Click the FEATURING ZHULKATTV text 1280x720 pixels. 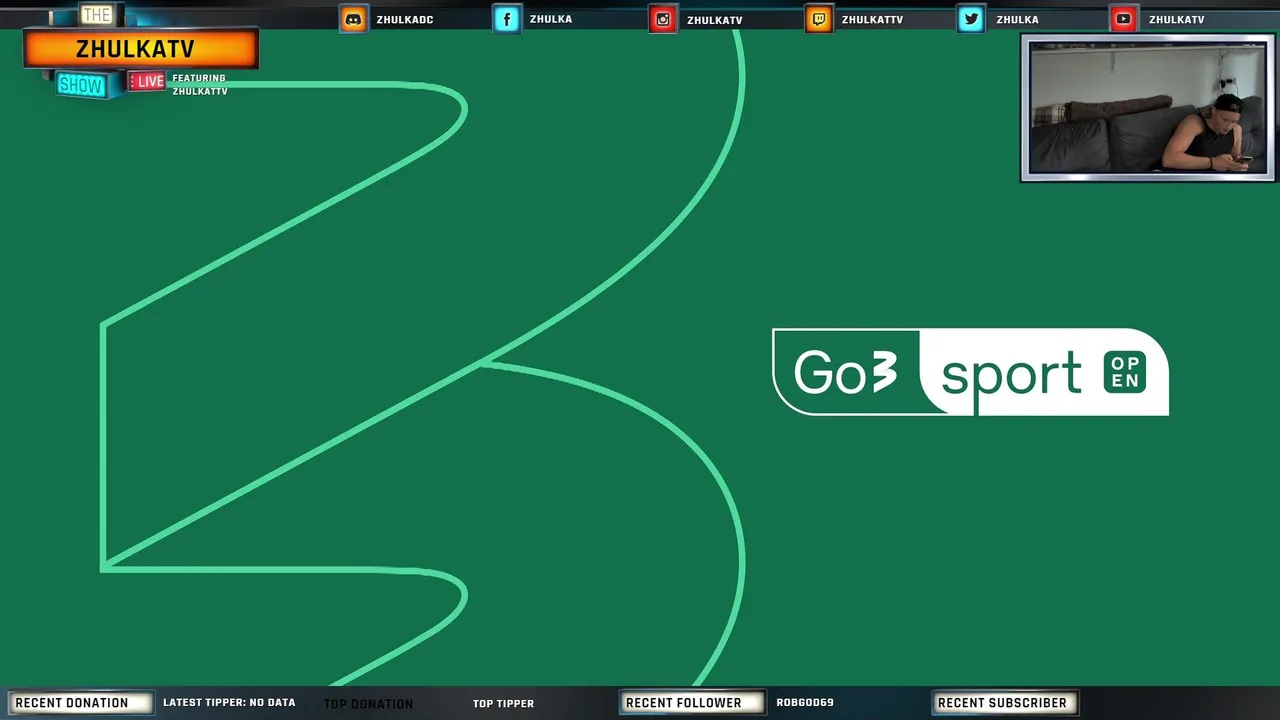[x=199, y=85]
